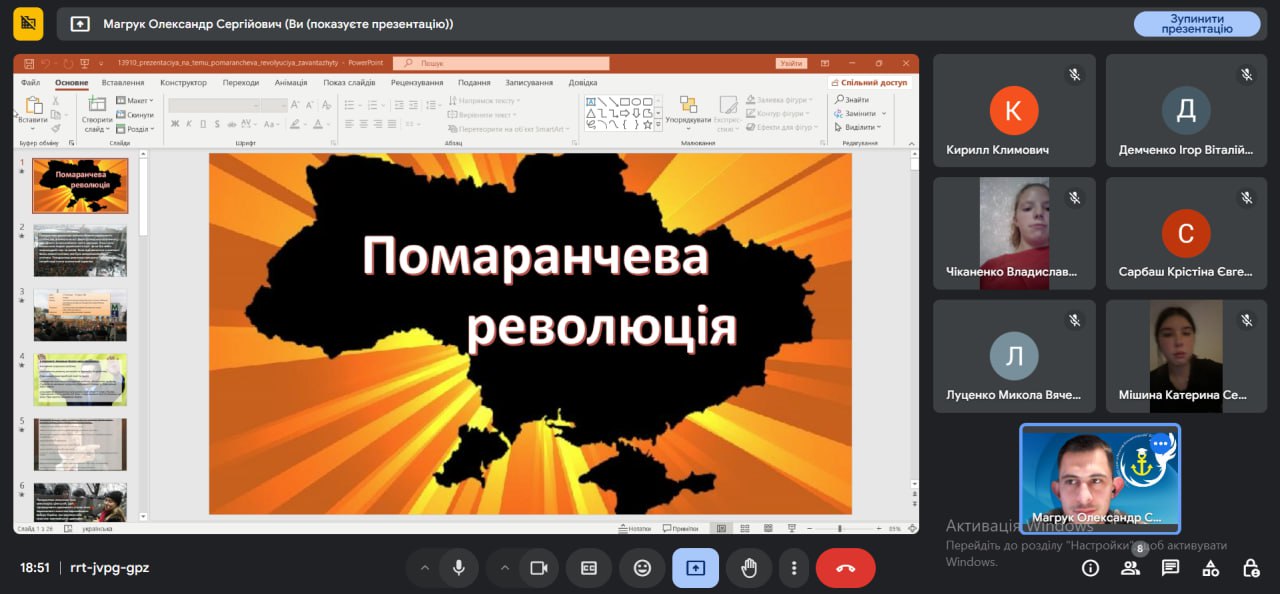The image size is (1280, 594).
Task: Hang up with the red end call button
Action: [845, 568]
